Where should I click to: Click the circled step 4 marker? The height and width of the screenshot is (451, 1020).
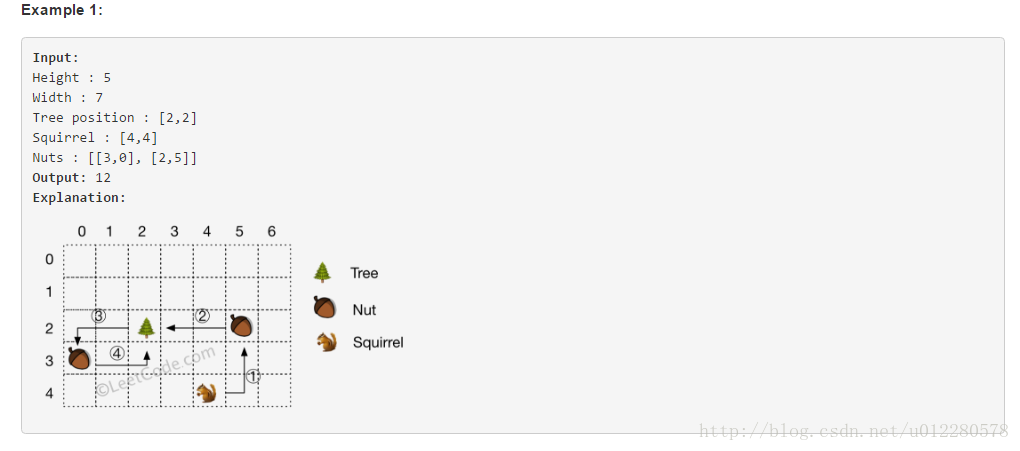pyautogui.click(x=117, y=354)
